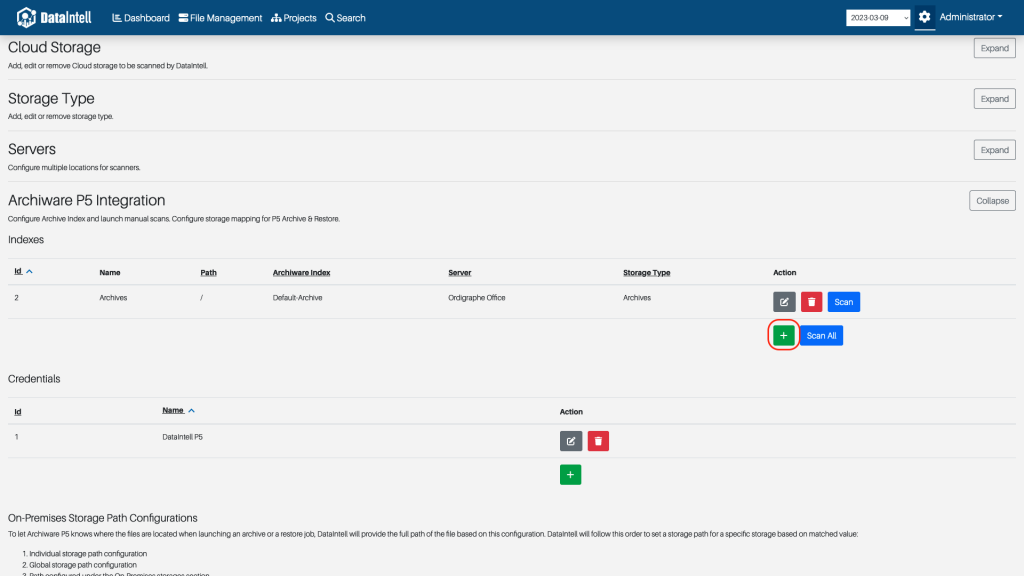Open the date dropdown 2023-03-09
Image resolution: width=1024 pixels, height=576 pixels.
point(878,18)
